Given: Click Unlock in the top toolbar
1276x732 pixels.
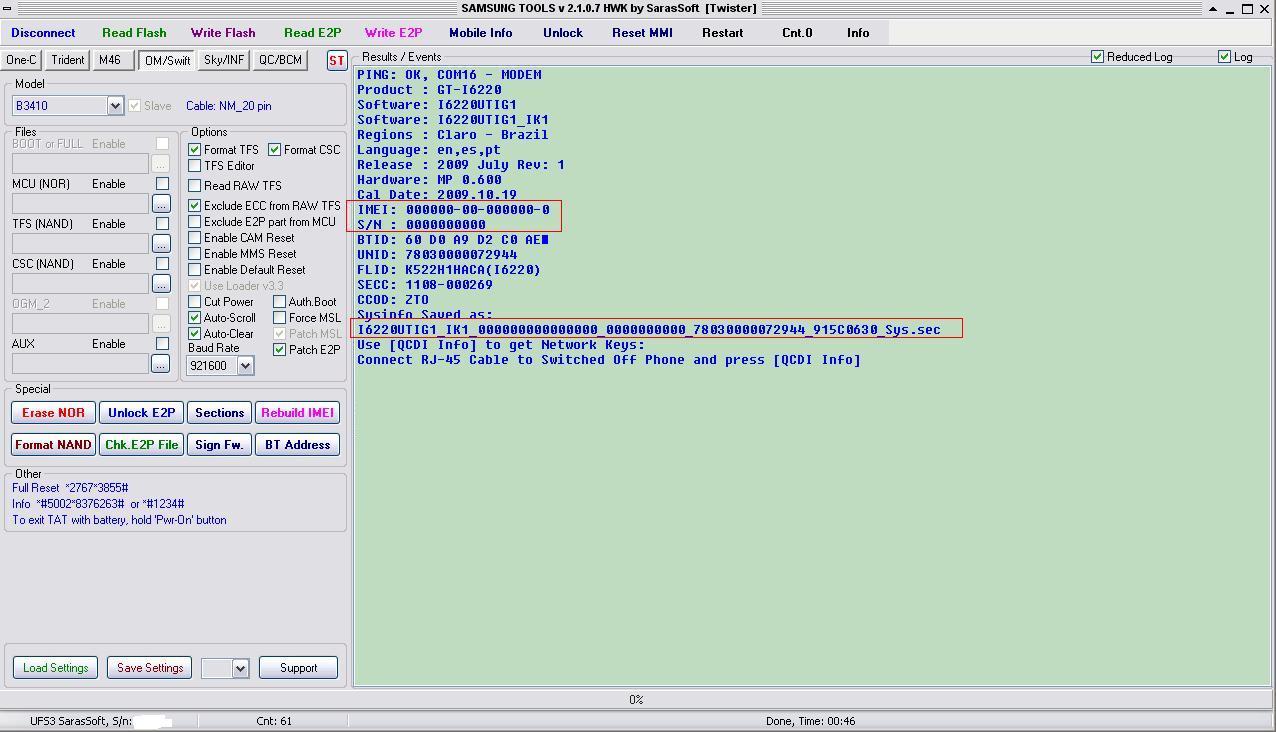Looking at the screenshot, I should point(563,33).
